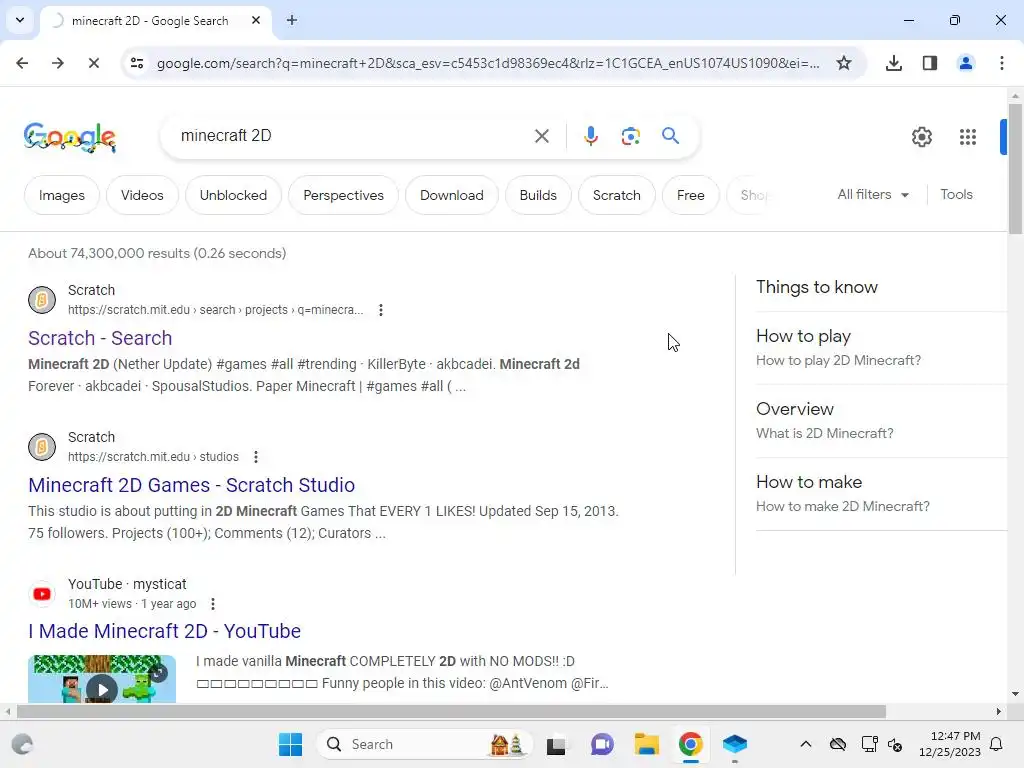1024x768 pixels.
Task: Open new browser tab with plus
Action: 292,20
